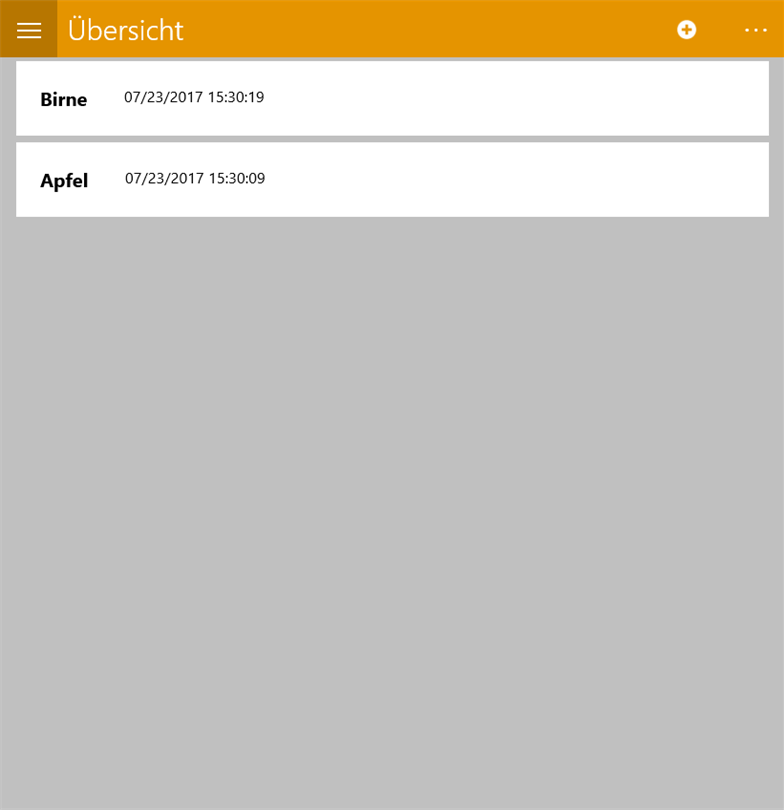The image size is (784, 810).
Task: Open the hamburger navigation menu
Action: (28, 29)
